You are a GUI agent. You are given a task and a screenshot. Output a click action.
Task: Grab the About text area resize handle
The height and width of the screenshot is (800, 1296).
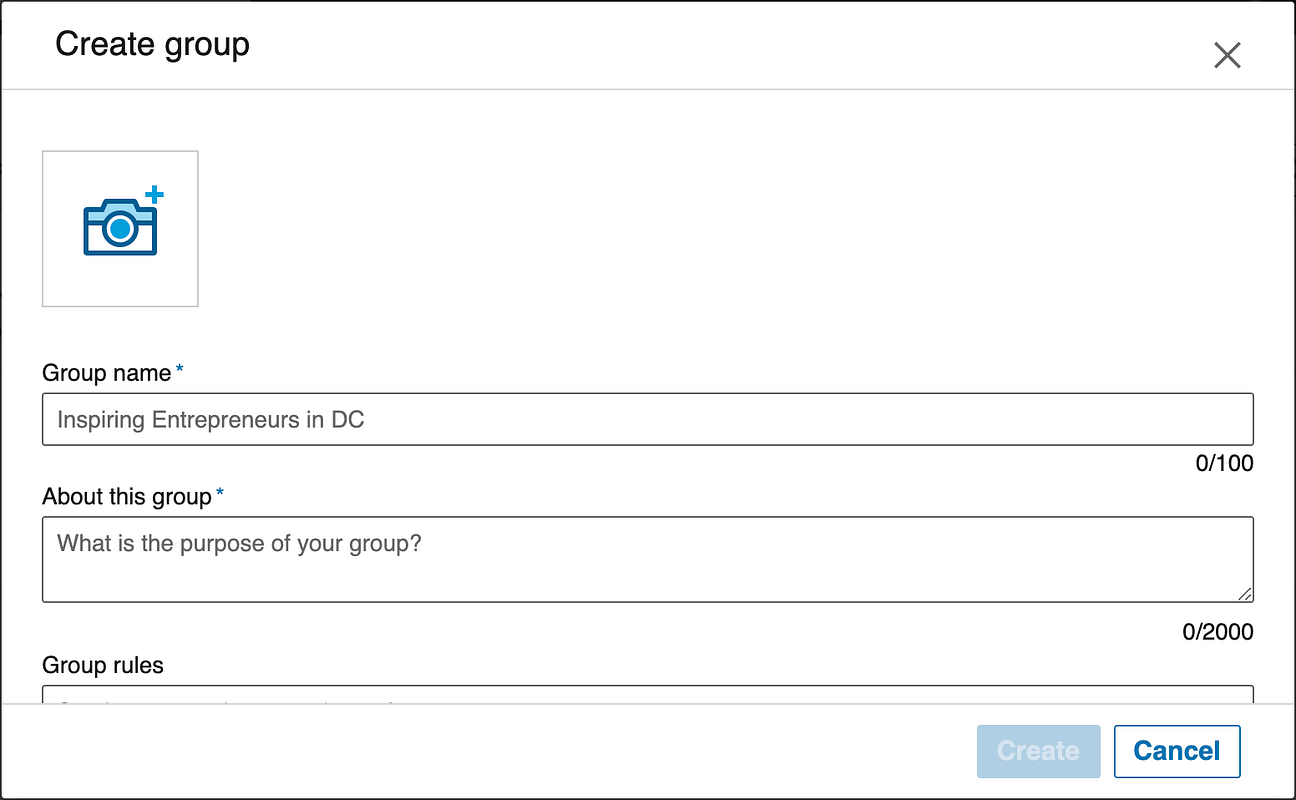[x=1244, y=593]
